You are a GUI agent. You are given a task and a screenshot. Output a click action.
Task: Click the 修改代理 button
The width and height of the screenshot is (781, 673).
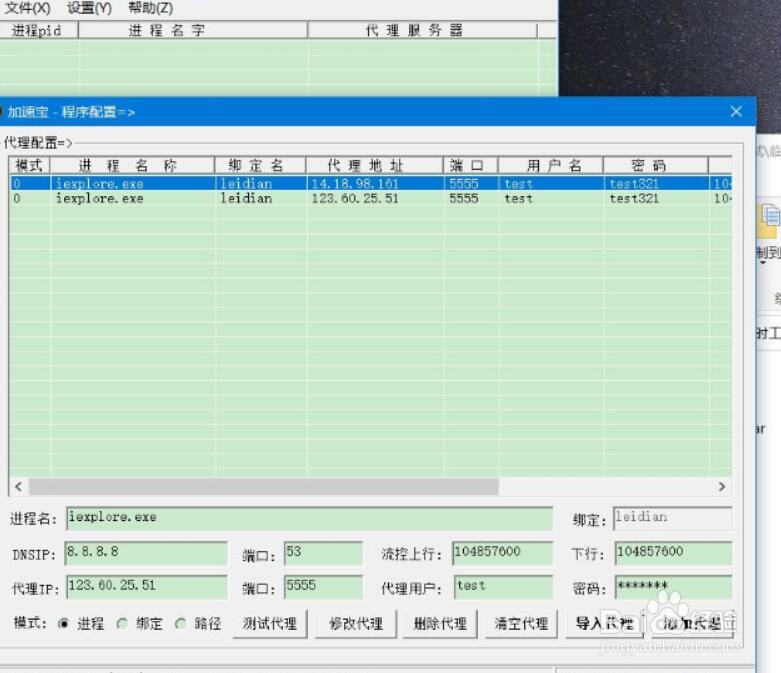click(356, 623)
